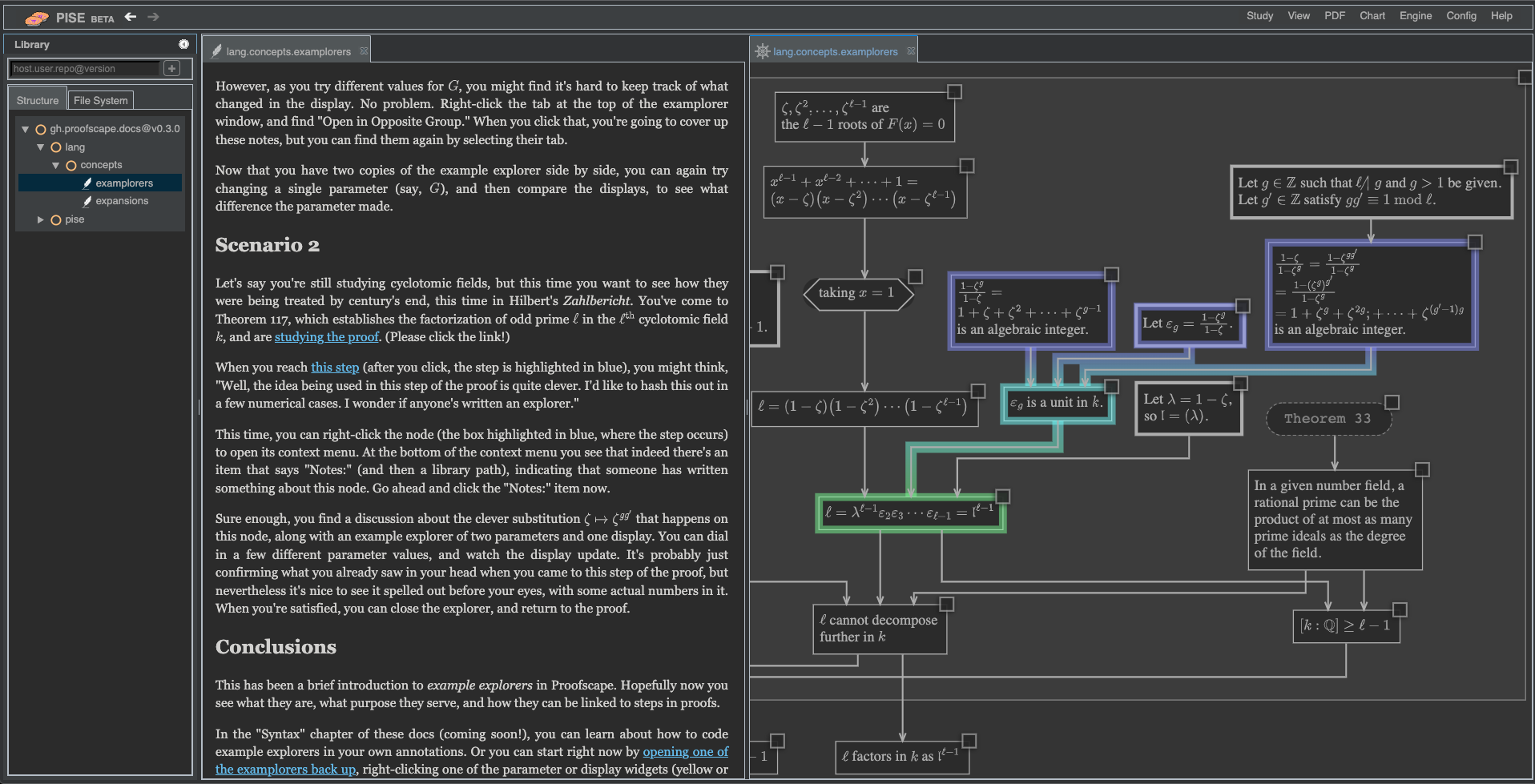Viewport: 1535px width, 784px height.
Task: Open the Config menu
Action: click(x=1461, y=16)
